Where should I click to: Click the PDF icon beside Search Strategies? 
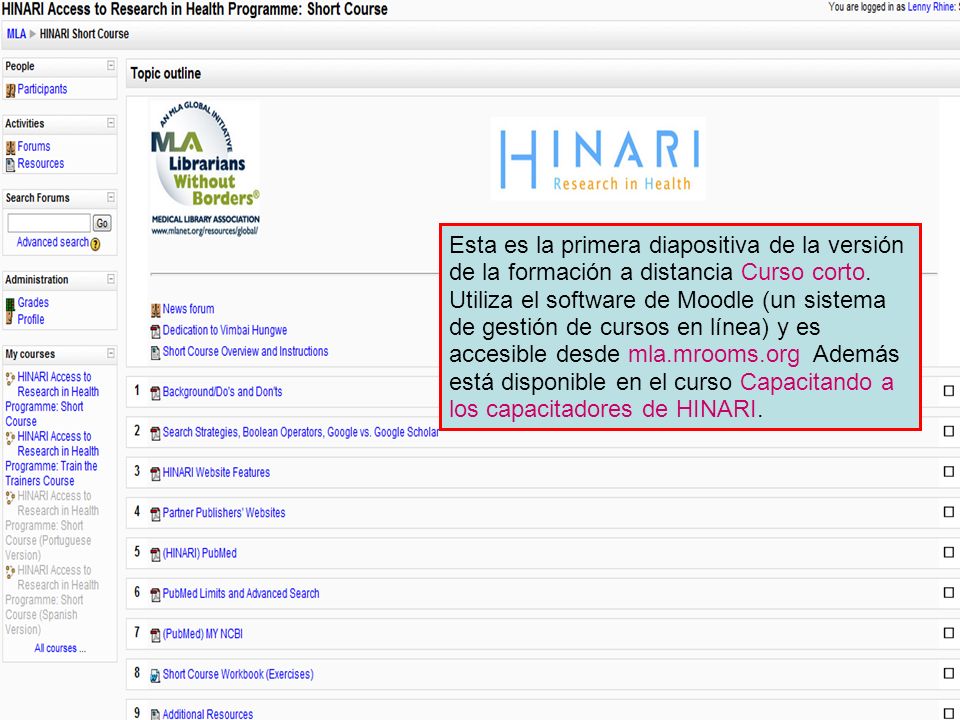tap(156, 433)
